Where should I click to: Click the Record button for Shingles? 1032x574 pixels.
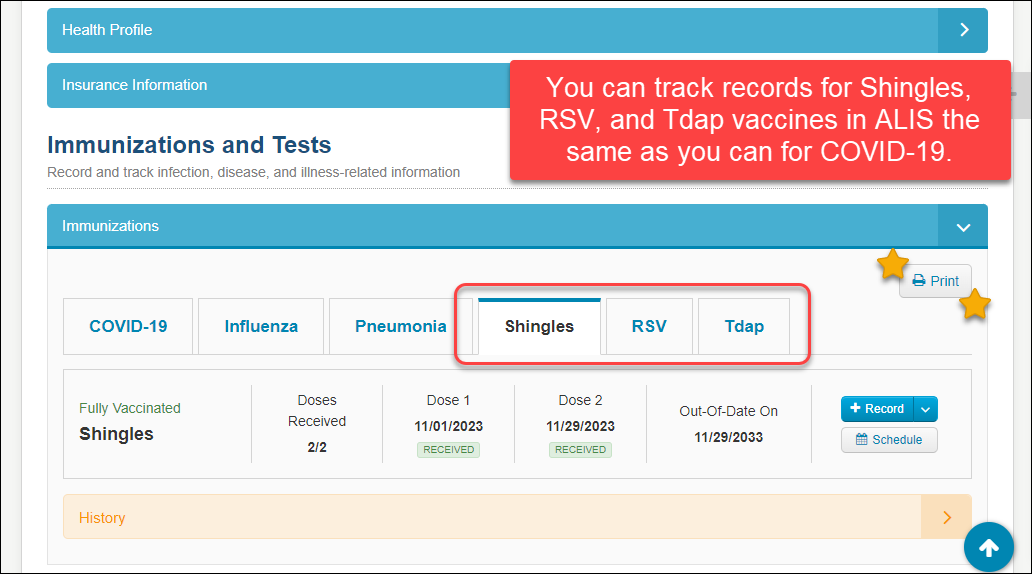coord(877,409)
